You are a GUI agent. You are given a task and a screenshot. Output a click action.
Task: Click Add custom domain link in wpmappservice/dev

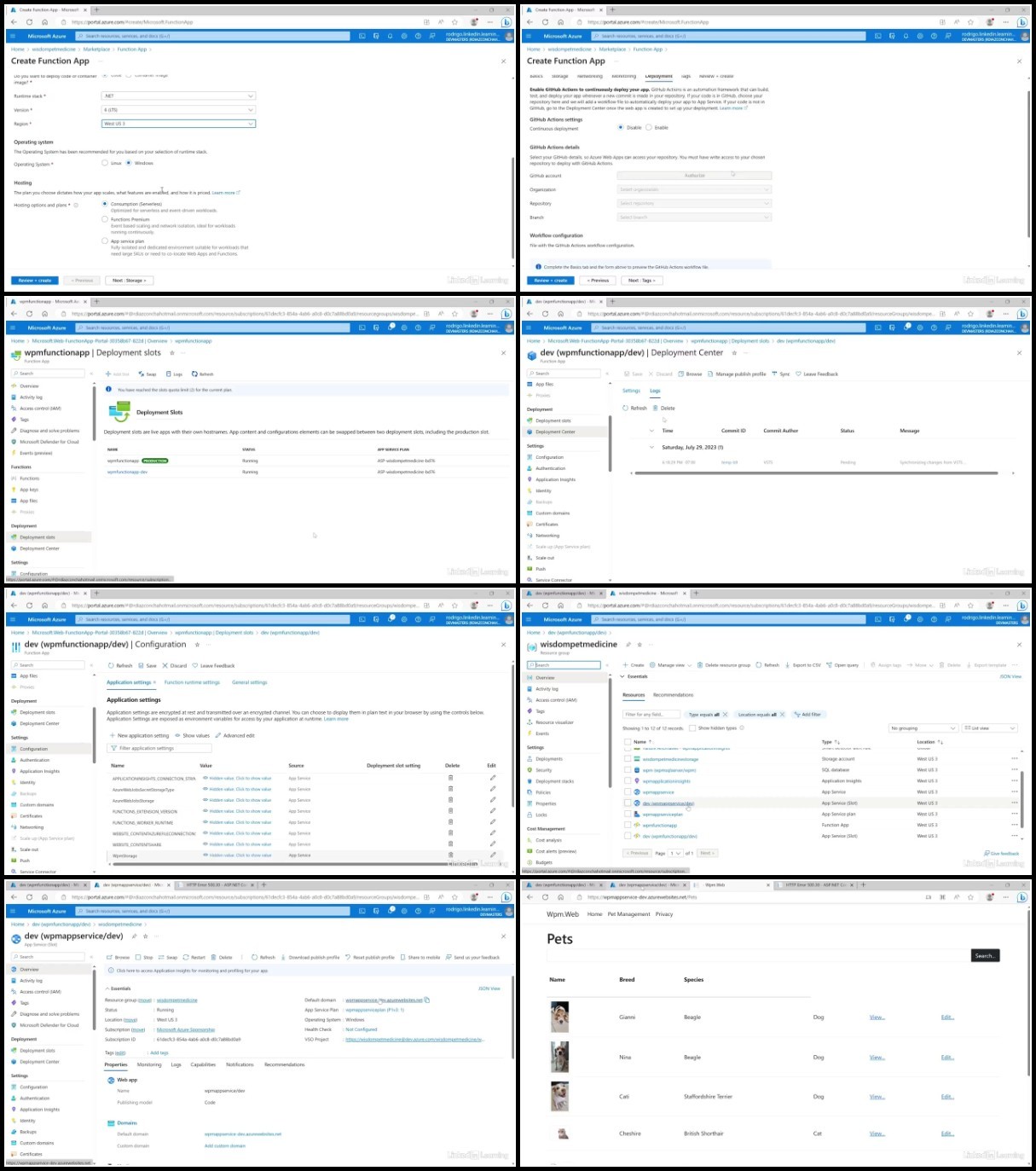coord(225,1145)
